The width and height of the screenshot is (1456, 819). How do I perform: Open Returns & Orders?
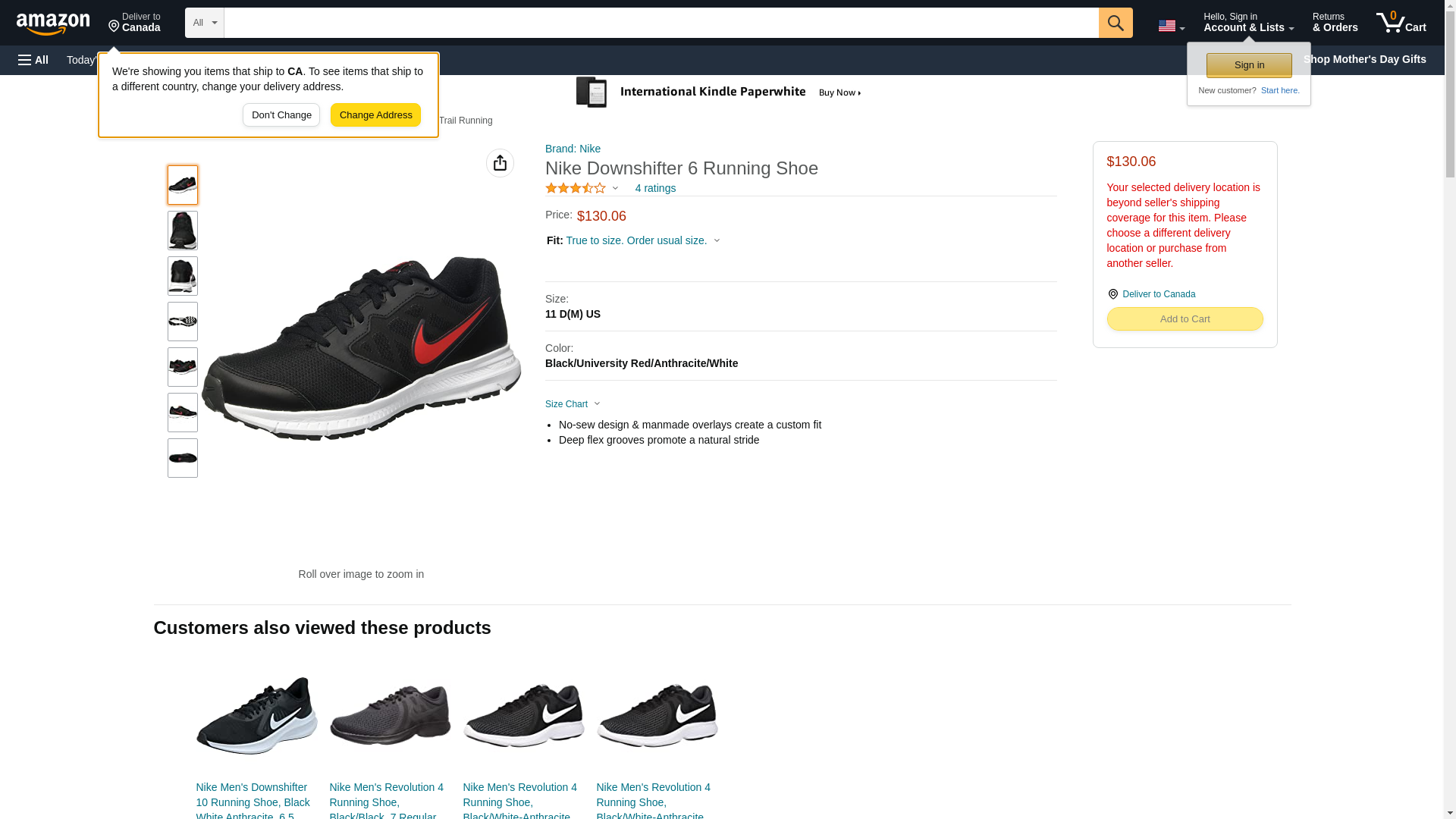(1334, 23)
